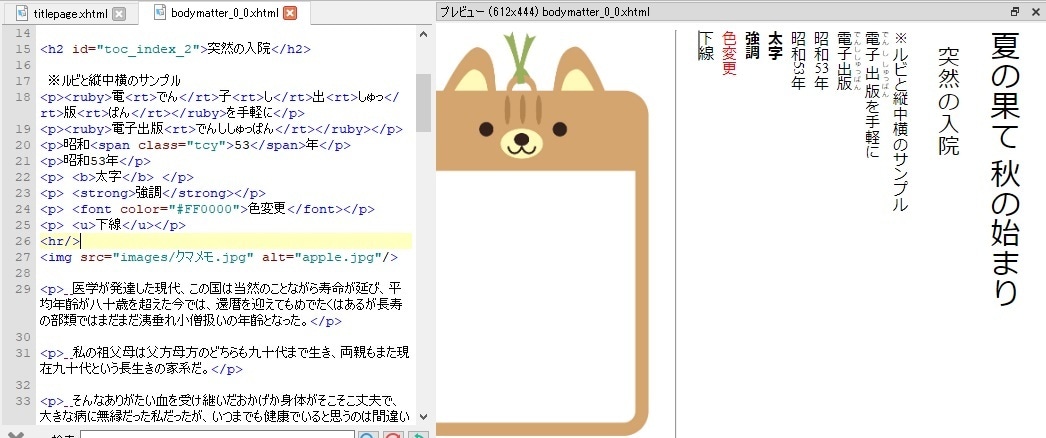Click the paragraph starting '医学が発達した現代'

[220, 305]
